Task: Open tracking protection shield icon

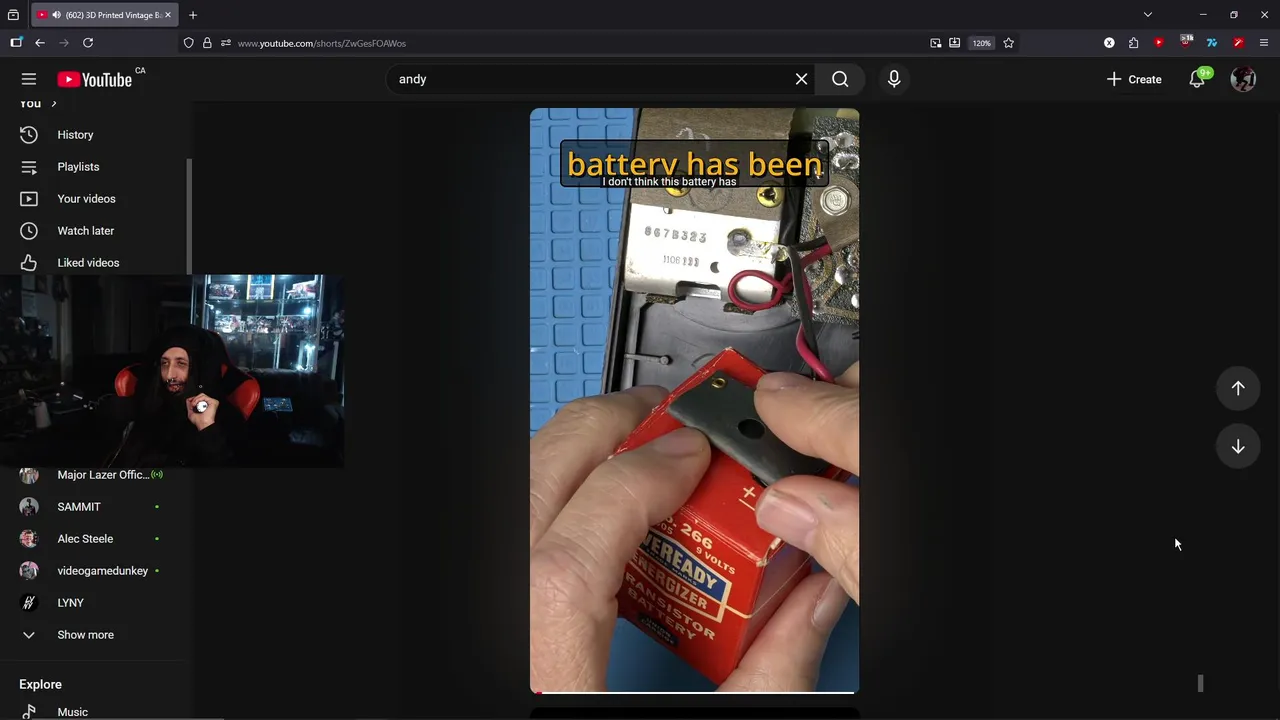Action: 188,43
